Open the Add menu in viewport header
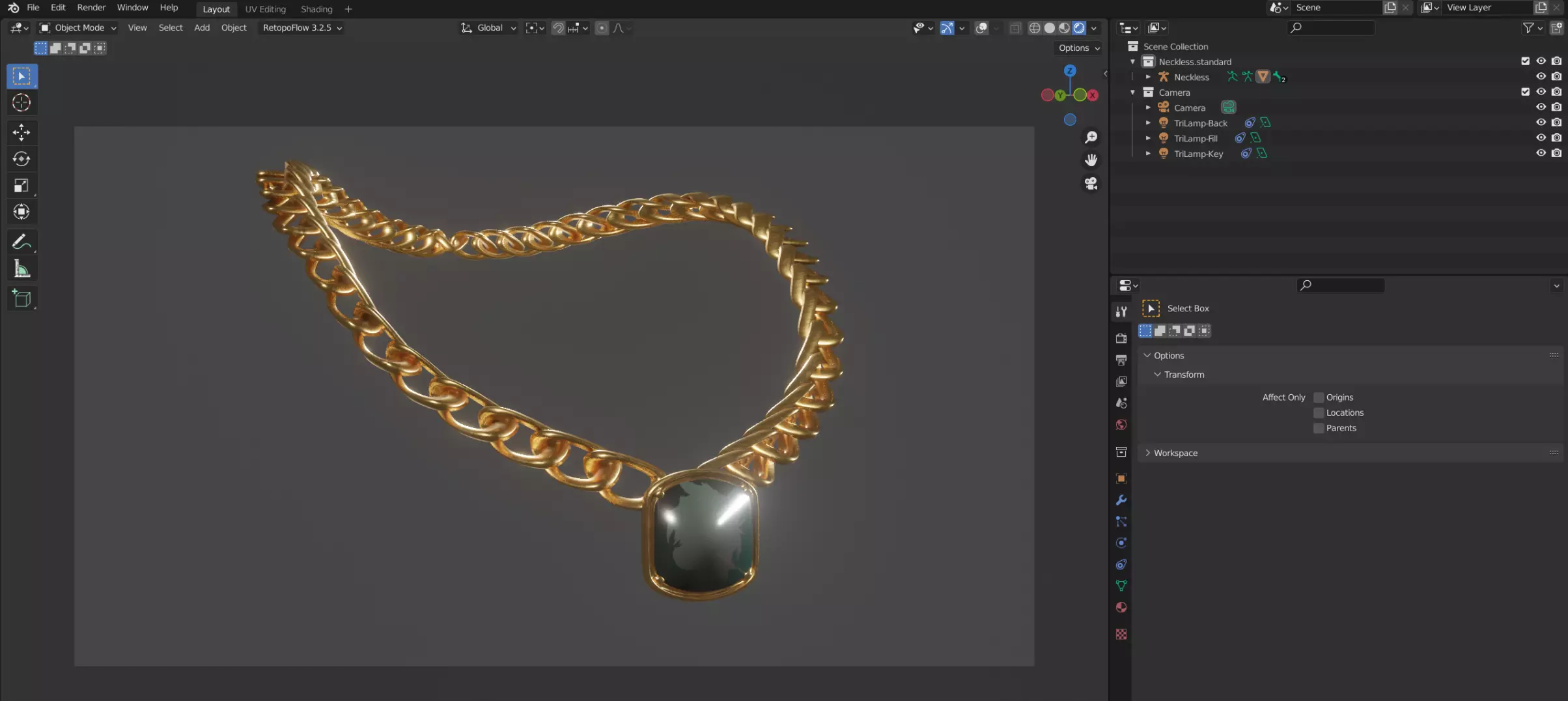1568x701 pixels. click(202, 28)
